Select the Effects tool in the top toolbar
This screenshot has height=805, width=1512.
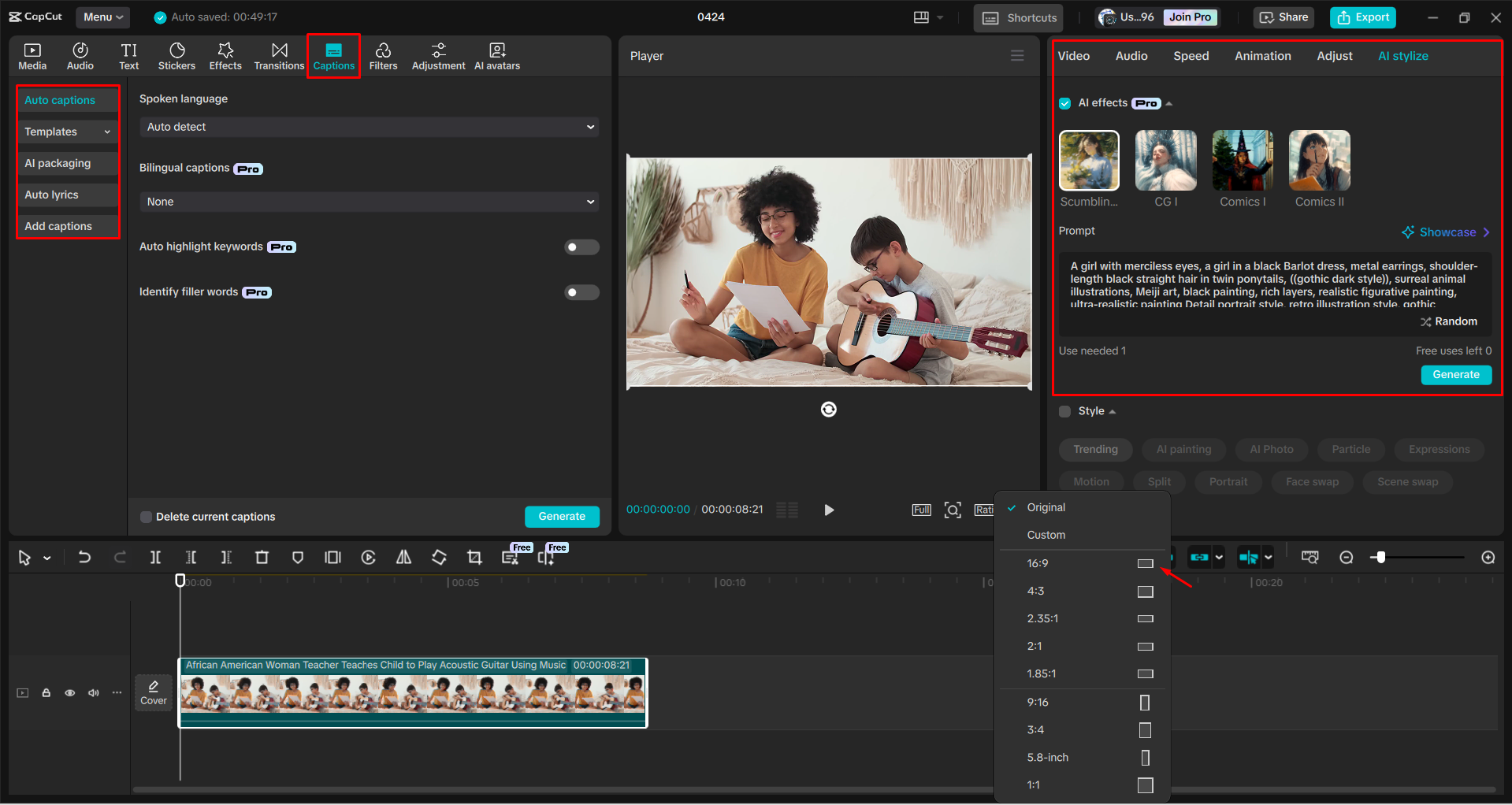click(x=225, y=55)
